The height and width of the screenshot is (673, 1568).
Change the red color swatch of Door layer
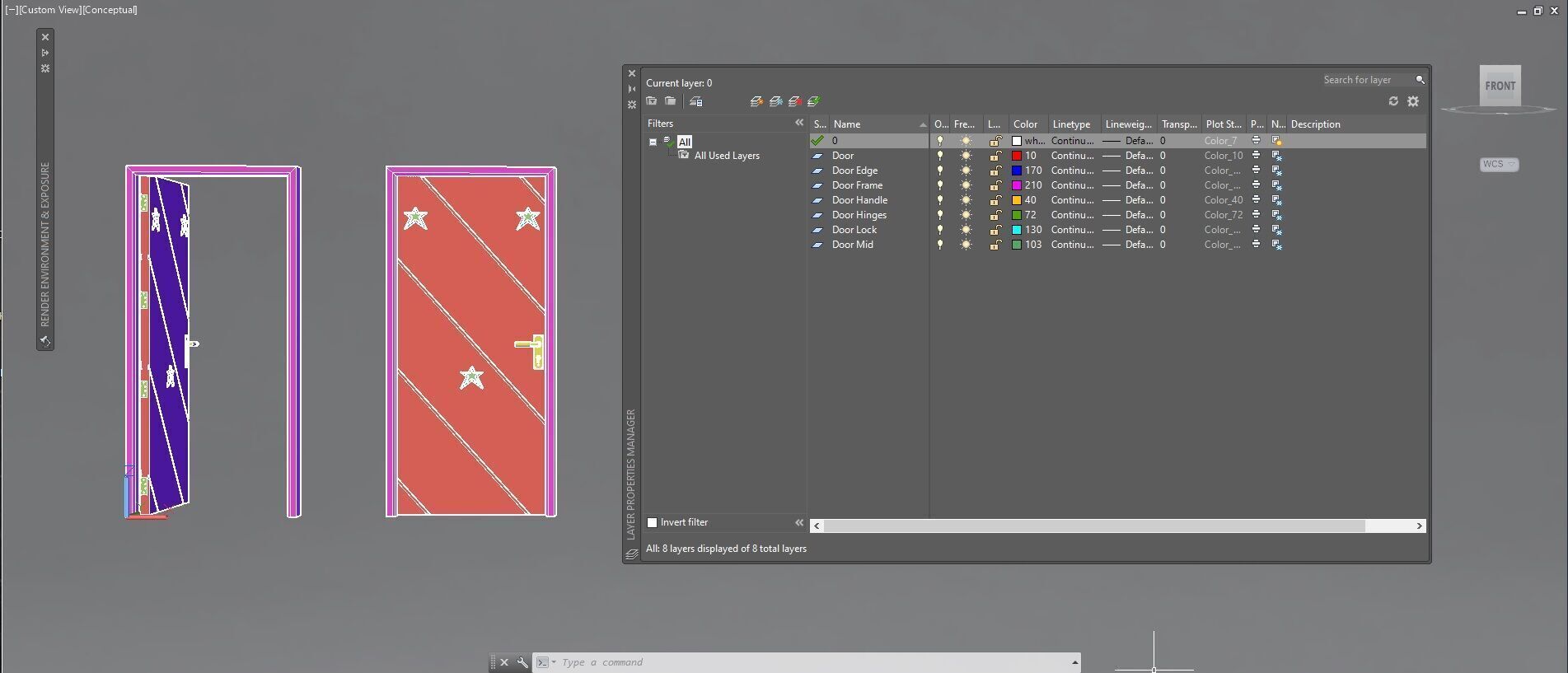click(1017, 156)
